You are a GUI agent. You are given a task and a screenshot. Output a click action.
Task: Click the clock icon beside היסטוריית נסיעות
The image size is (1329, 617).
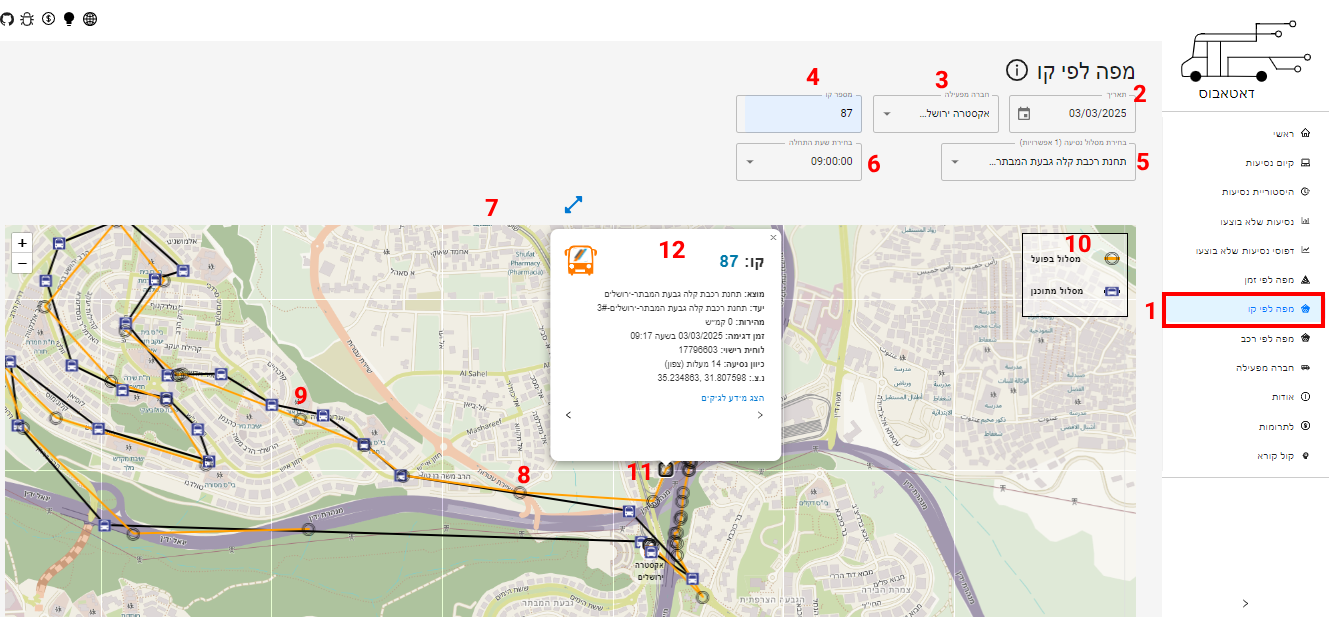1305,192
